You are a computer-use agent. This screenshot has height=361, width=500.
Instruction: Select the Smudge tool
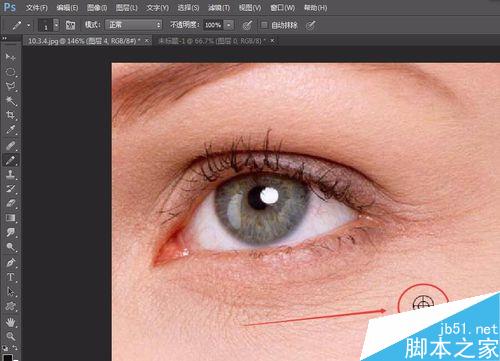coord(10,232)
